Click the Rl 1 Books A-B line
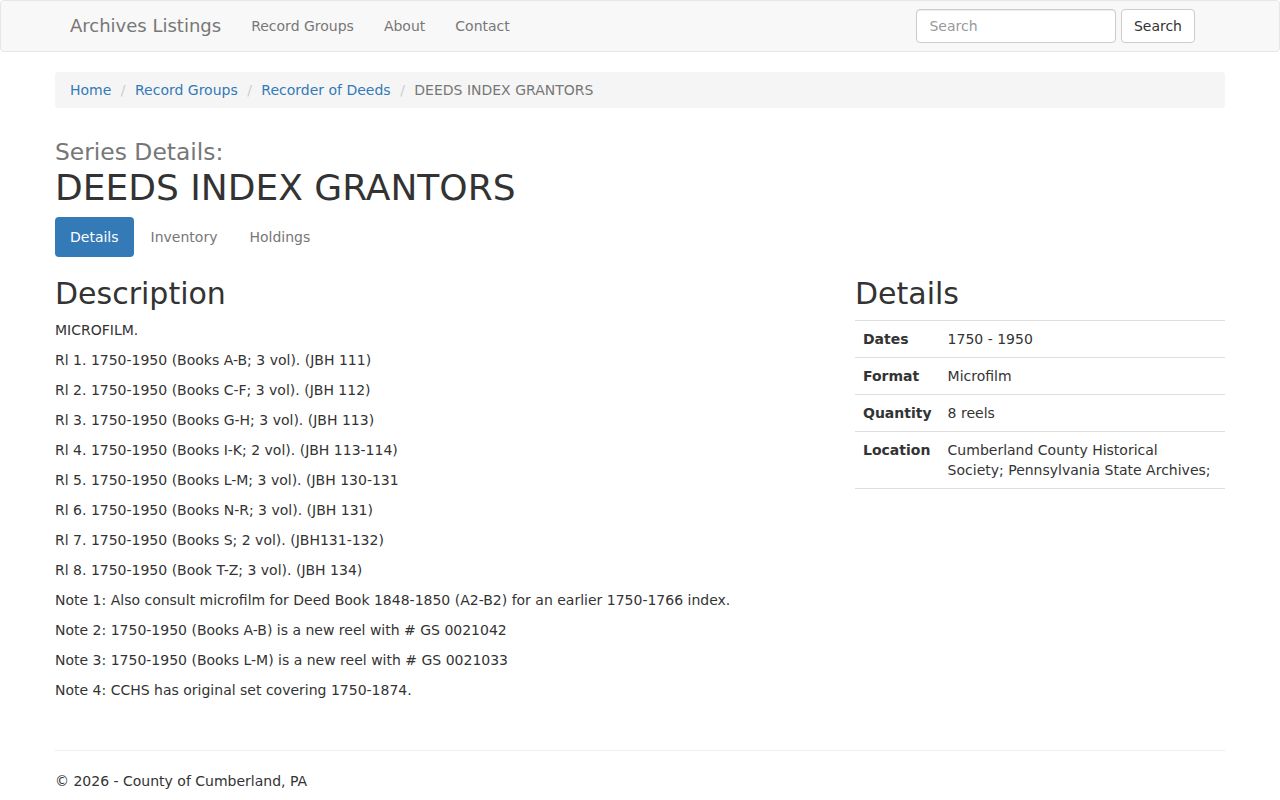Screen dimensions: 1280x800 click(x=213, y=360)
